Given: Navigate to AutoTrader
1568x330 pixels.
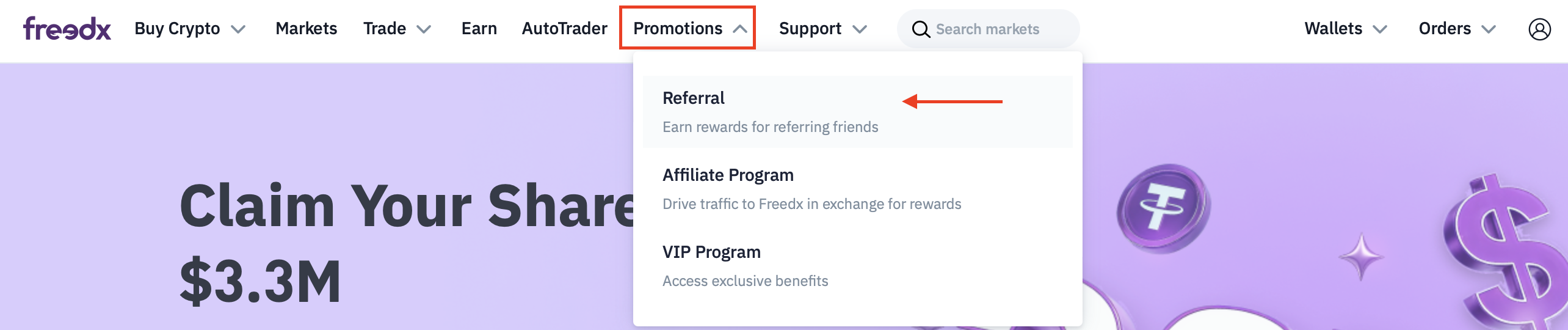Looking at the screenshot, I should pos(565,29).
